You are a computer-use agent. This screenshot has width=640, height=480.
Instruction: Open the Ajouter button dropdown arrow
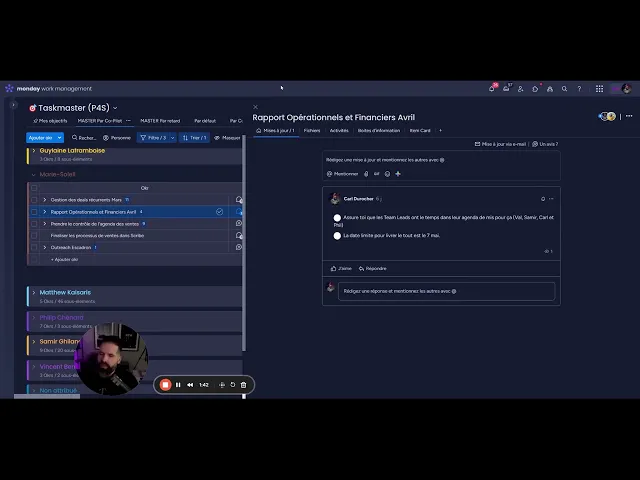(60, 138)
